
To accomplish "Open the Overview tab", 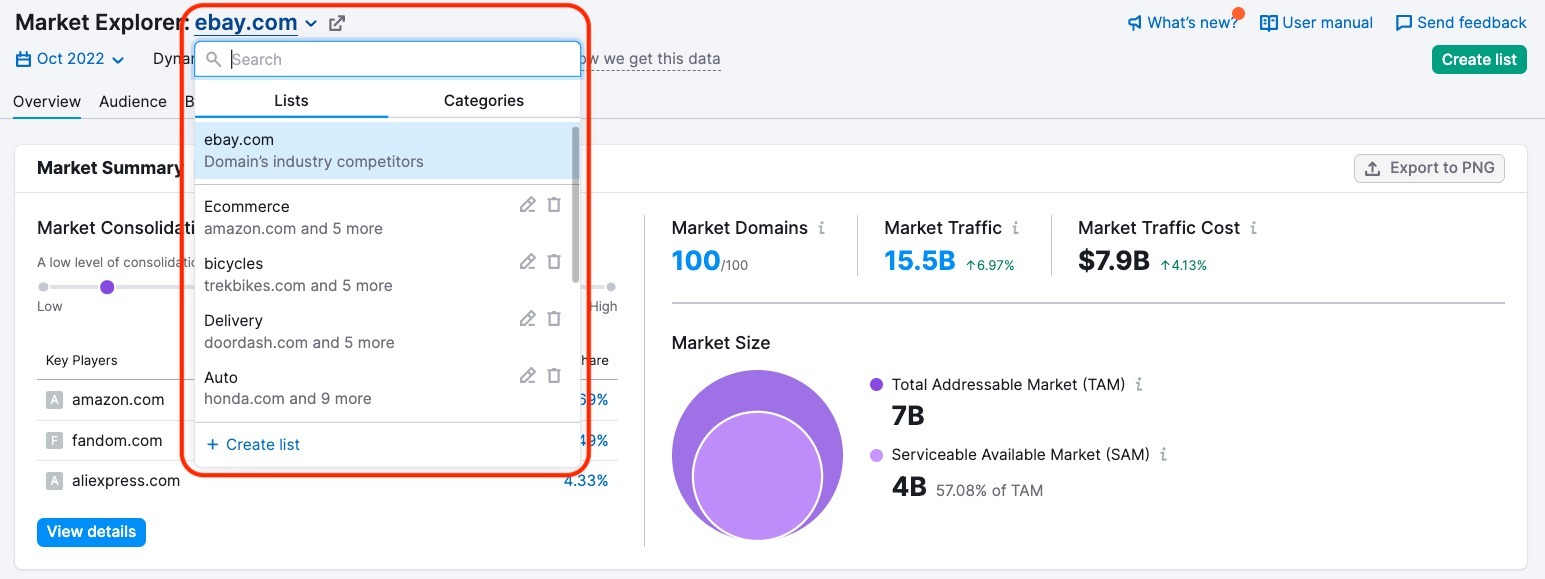I will pyautogui.click(x=47, y=101).
